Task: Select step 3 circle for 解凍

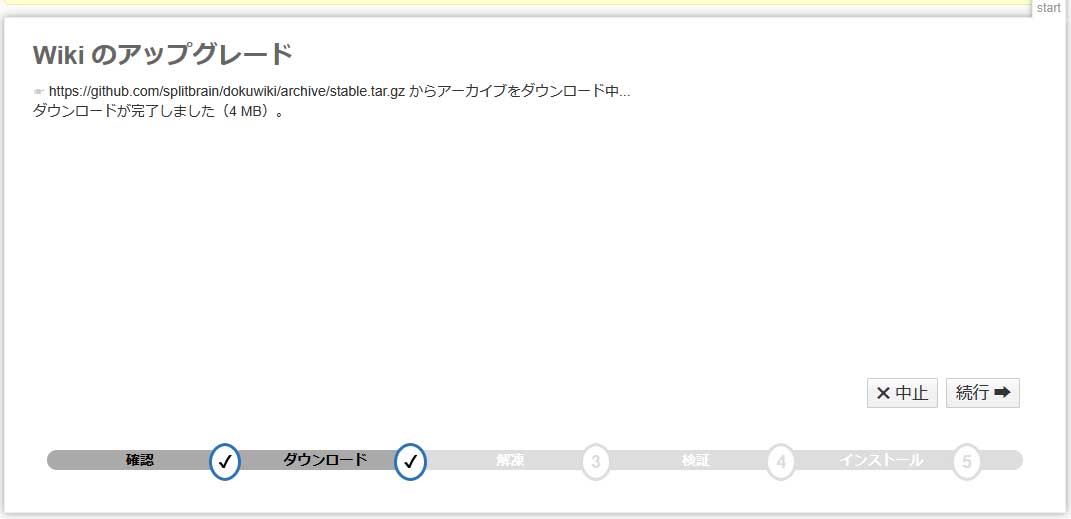Action: pyautogui.click(x=596, y=462)
